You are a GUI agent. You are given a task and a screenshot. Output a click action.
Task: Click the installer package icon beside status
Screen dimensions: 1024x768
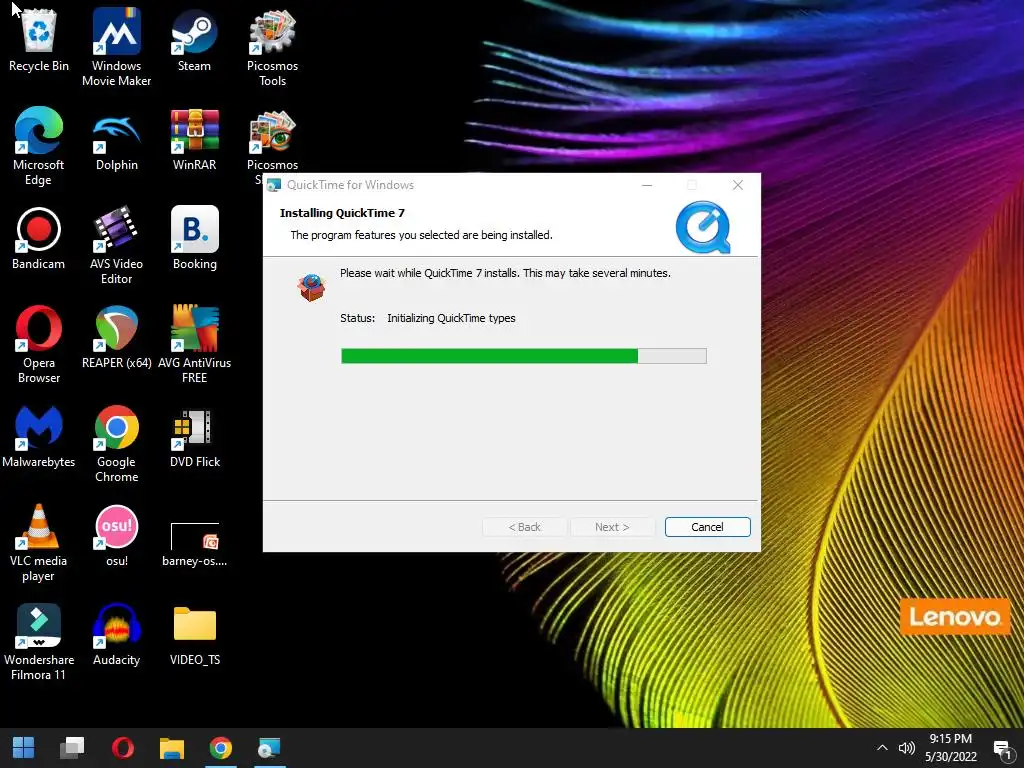coord(312,287)
